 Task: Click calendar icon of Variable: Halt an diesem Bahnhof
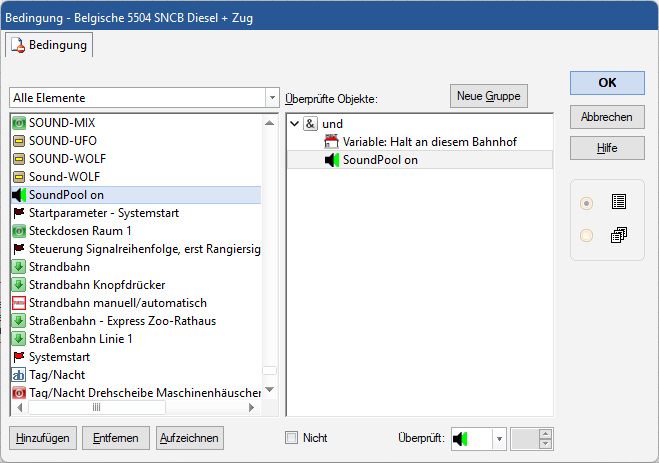coord(332,142)
